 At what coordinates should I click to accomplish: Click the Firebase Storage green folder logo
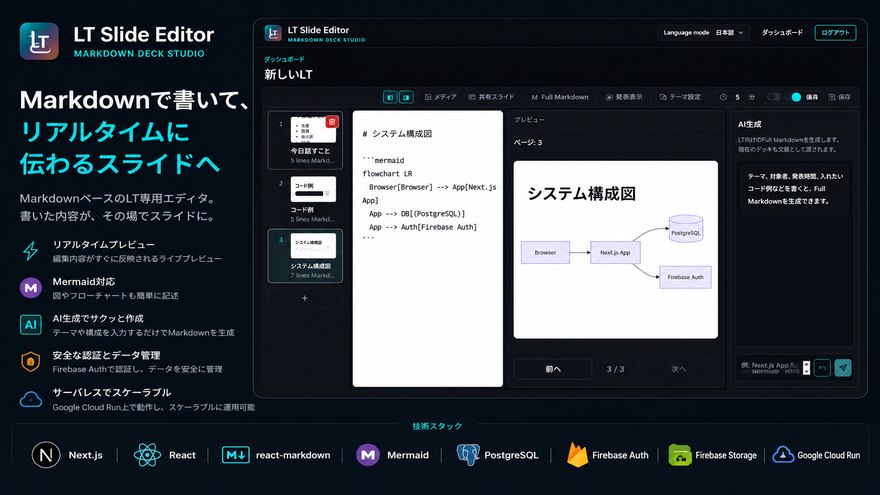tap(680, 455)
